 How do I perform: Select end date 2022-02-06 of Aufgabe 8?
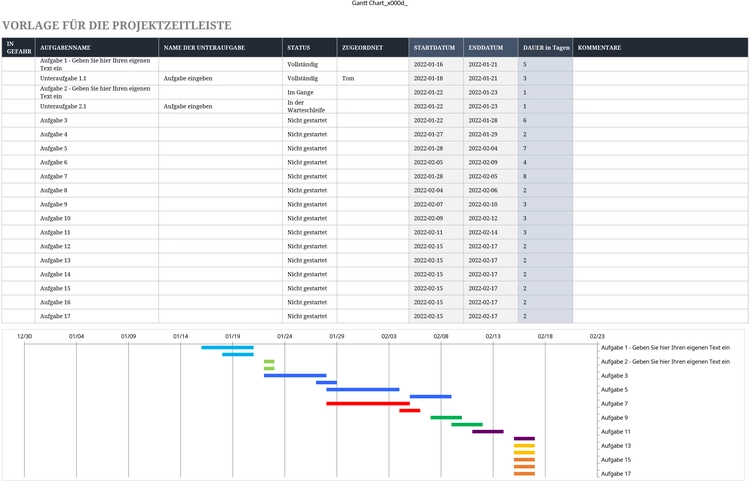point(490,190)
